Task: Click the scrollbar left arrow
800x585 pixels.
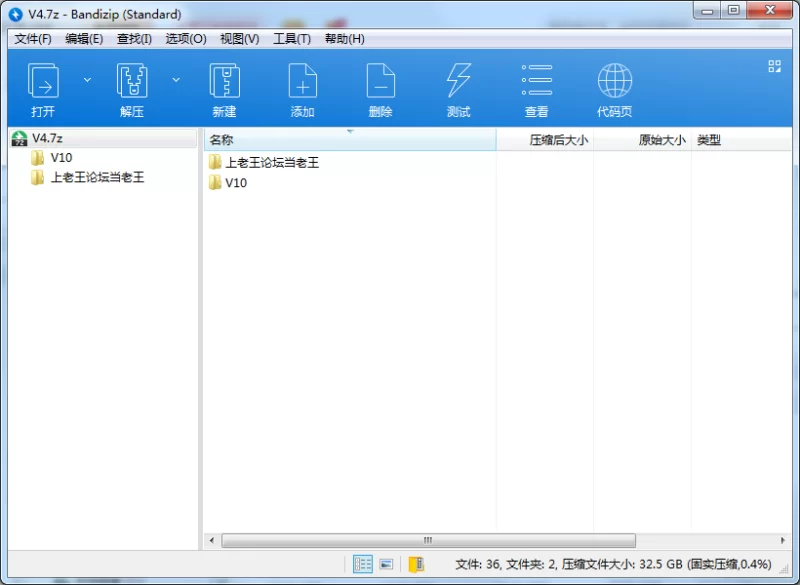Action: click(212, 540)
